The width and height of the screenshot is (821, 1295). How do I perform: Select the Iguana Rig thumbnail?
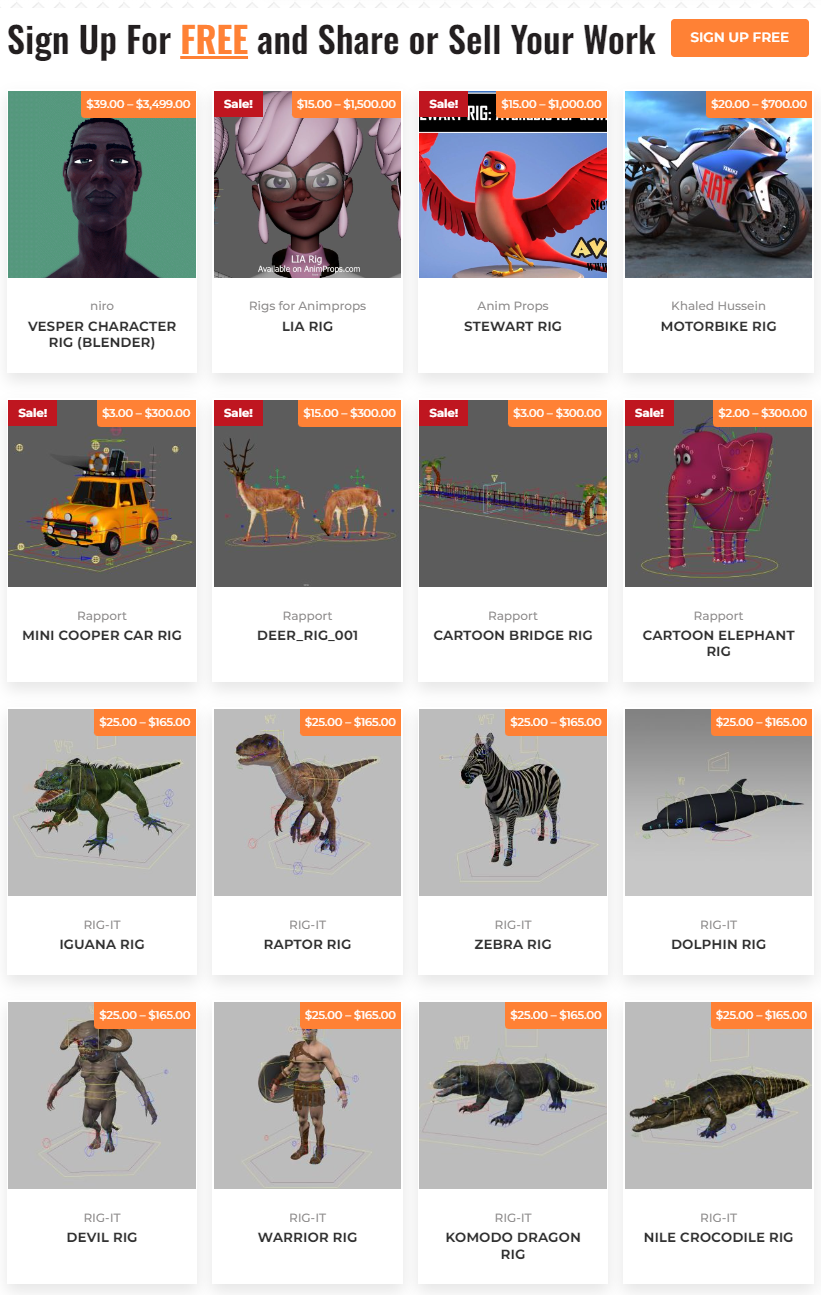click(x=102, y=803)
